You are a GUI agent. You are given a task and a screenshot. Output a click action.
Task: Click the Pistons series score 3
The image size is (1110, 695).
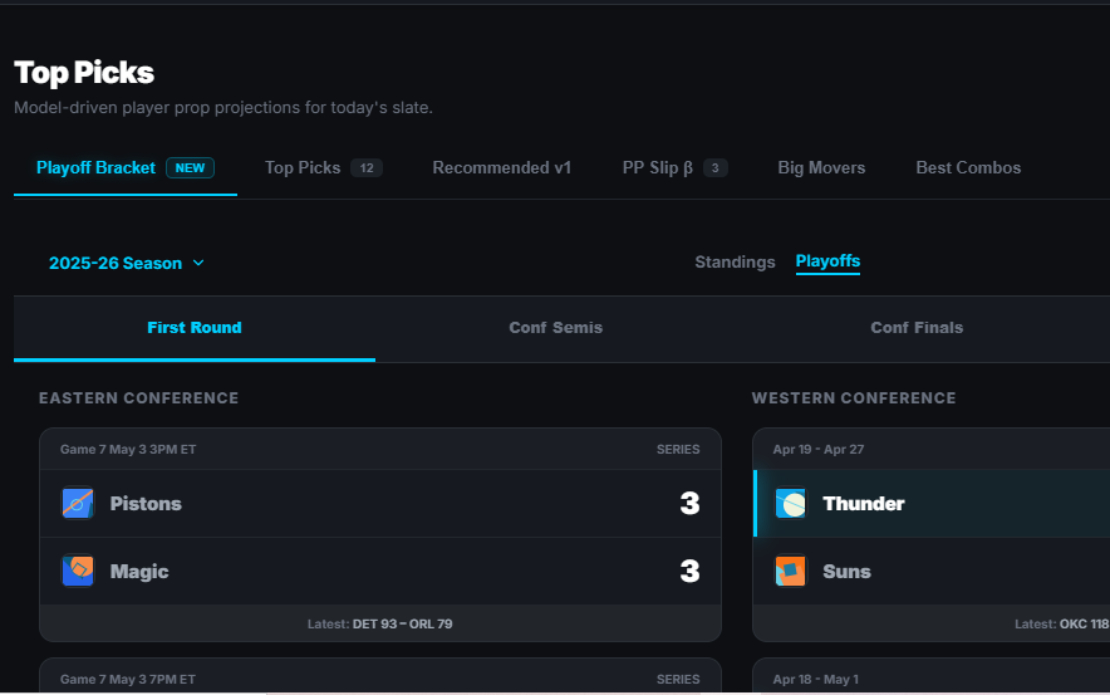(x=690, y=503)
